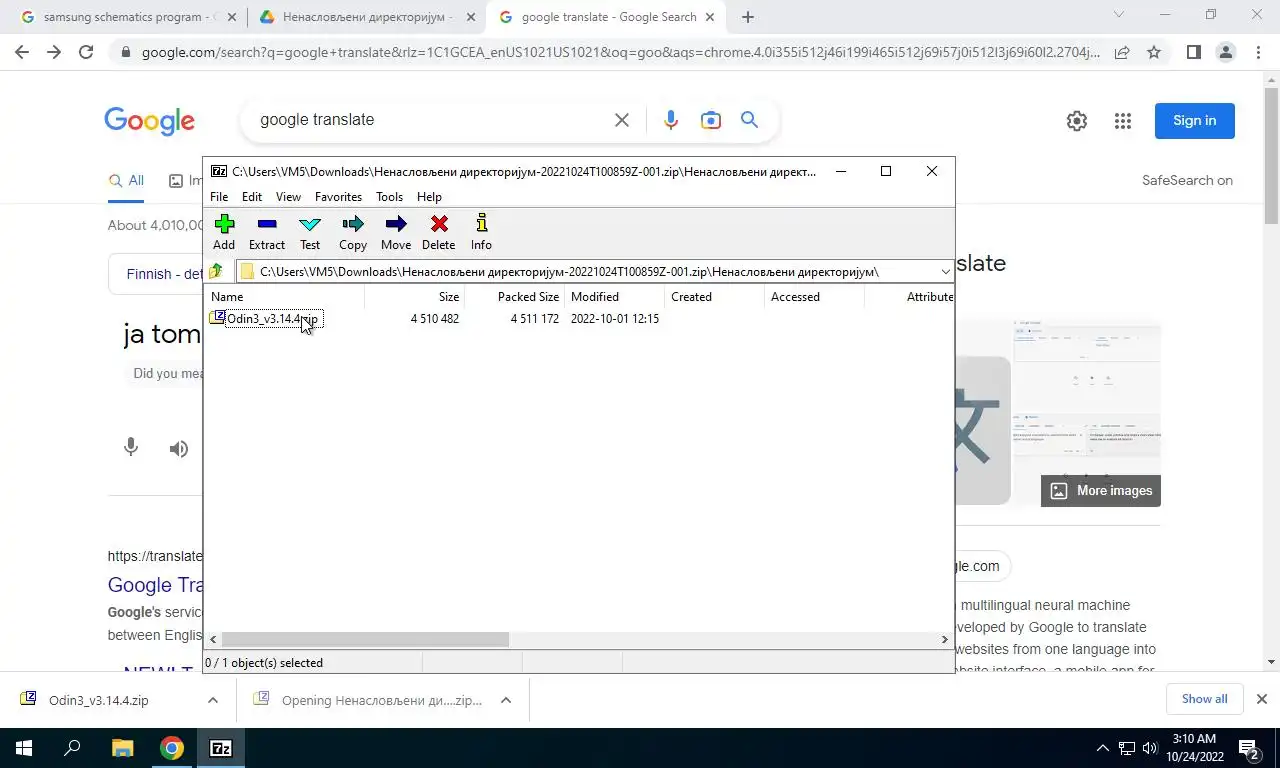Open Windows taskbar search
The height and width of the screenshot is (768, 1280).
coord(72,748)
